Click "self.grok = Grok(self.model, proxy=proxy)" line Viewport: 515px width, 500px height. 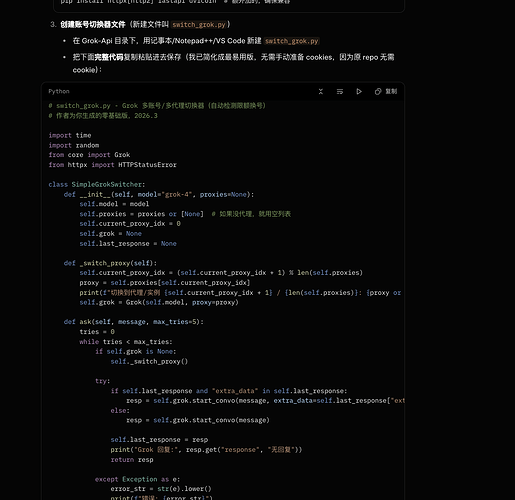click(x=159, y=302)
